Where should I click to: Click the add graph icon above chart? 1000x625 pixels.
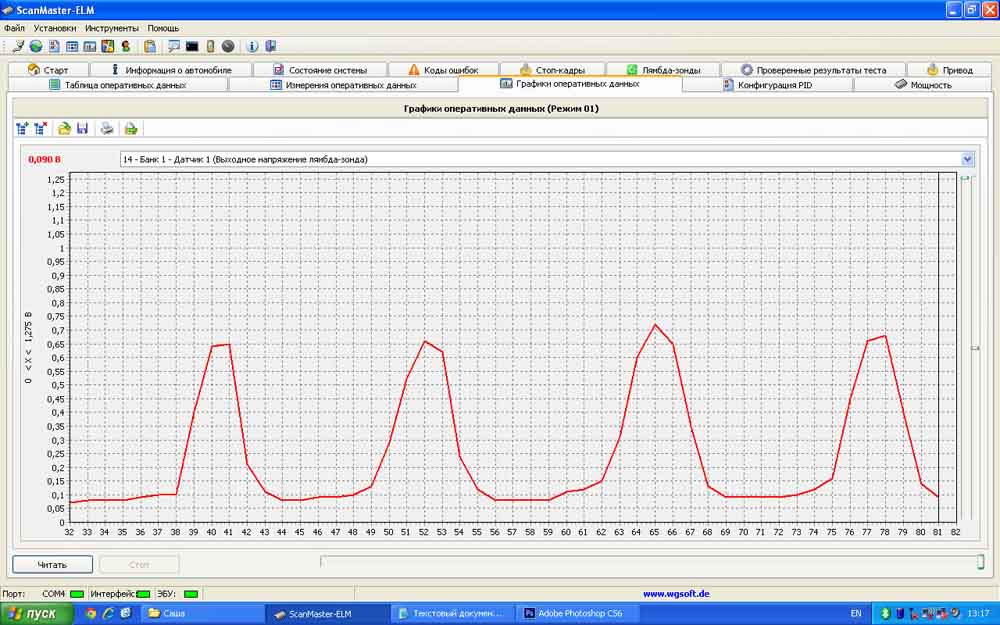point(22,128)
